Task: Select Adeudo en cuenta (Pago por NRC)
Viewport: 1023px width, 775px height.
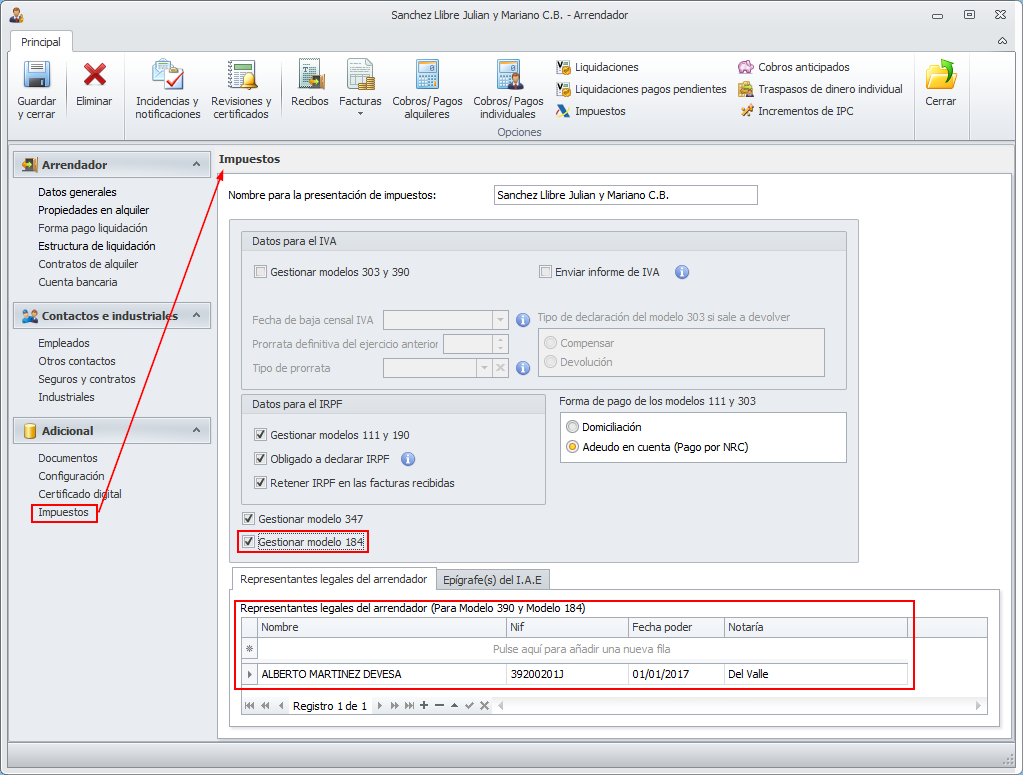Action: [572, 448]
